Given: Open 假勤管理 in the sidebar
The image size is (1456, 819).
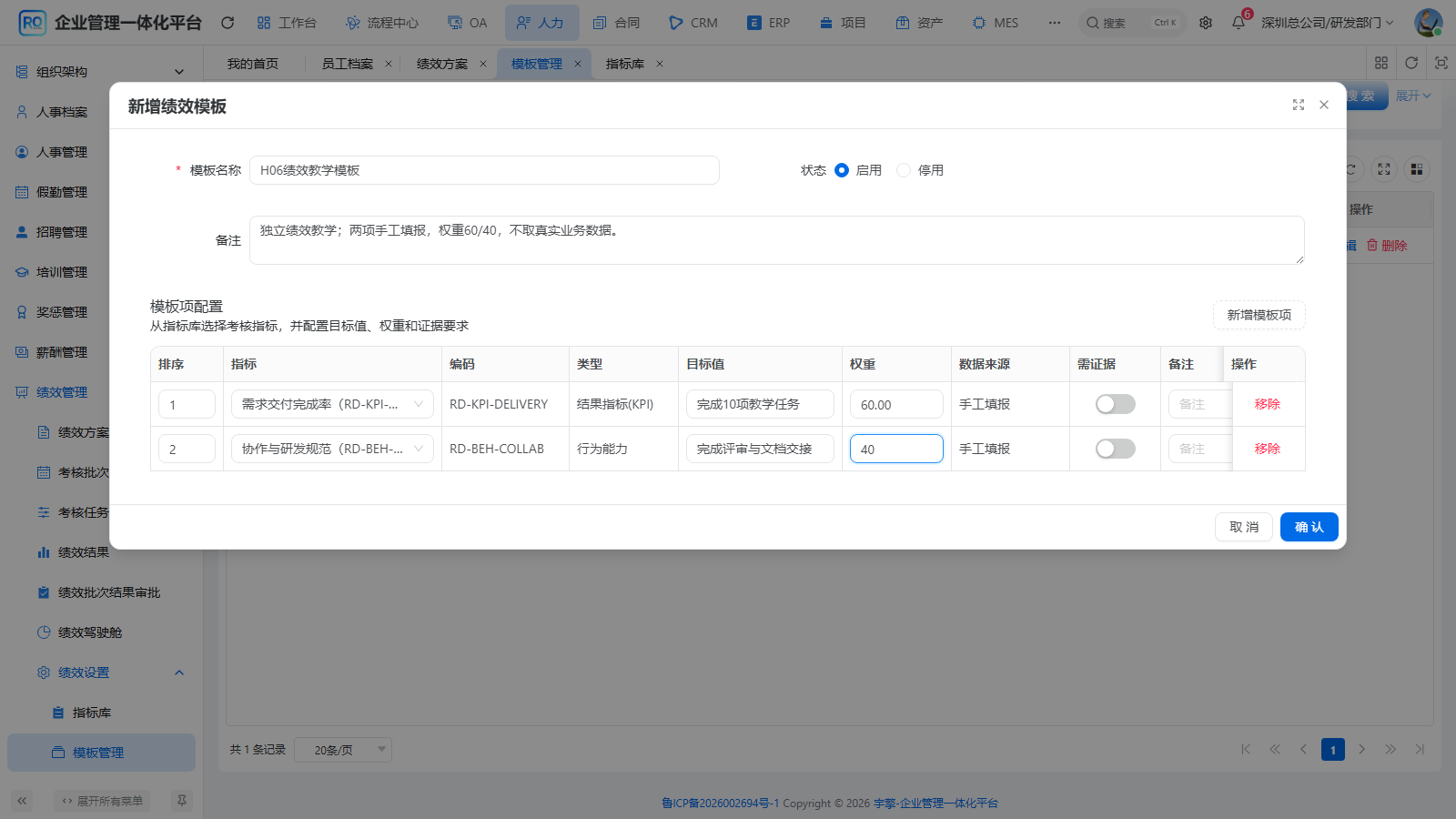Looking at the screenshot, I should tap(101, 192).
